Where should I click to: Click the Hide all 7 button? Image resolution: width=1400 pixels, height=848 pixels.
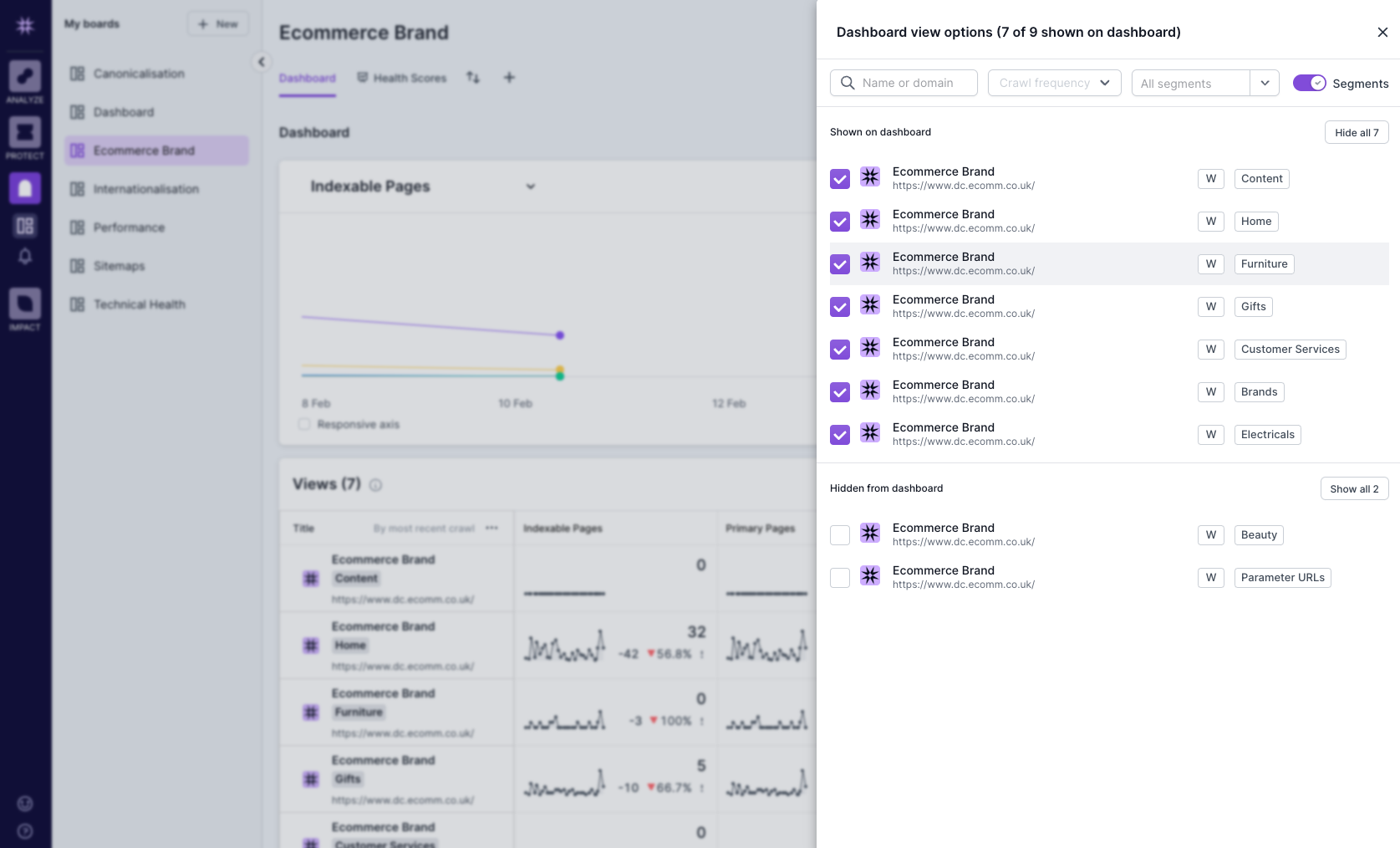[x=1356, y=132]
